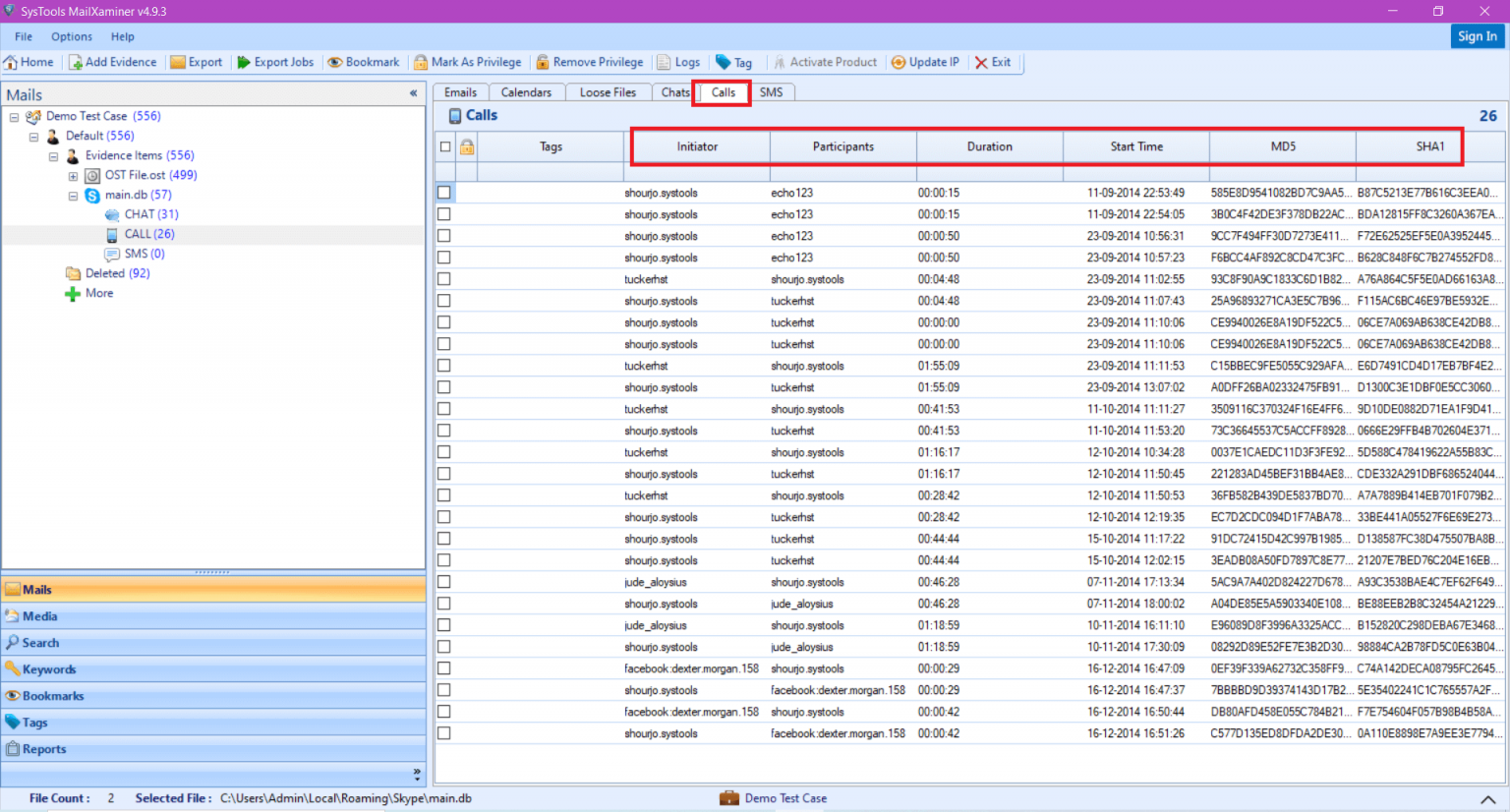Switch to the Calendars tab
1510x812 pixels.
tap(526, 92)
